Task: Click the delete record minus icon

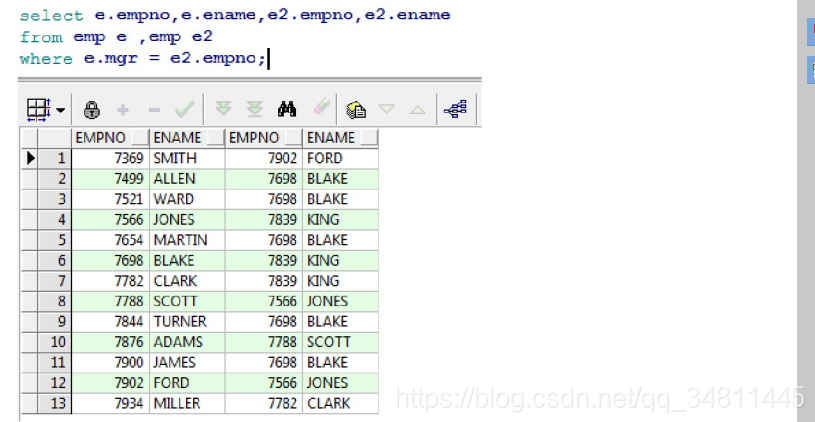Action: pyautogui.click(x=154, y=110)
